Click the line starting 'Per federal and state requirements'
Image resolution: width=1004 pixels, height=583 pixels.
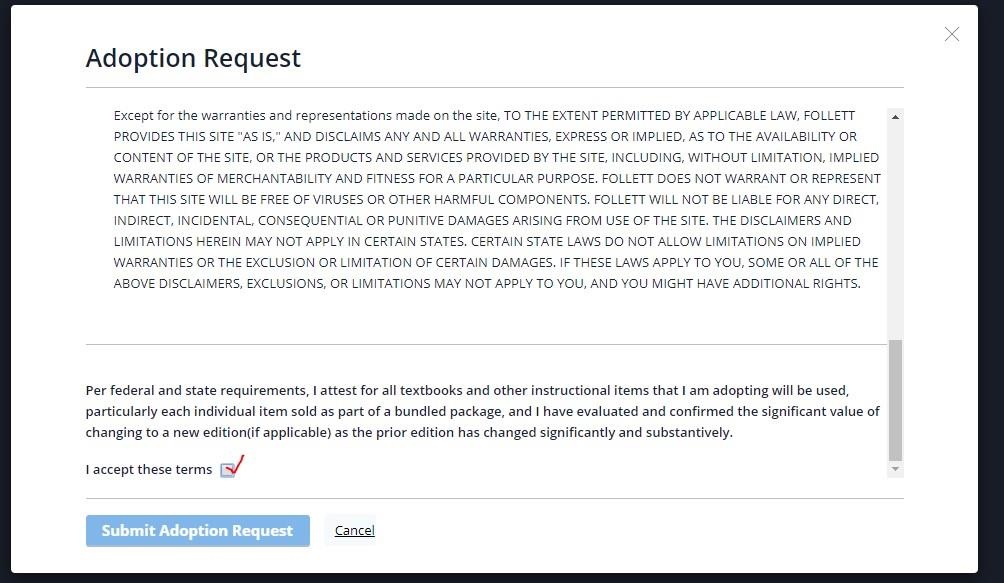pos(467,390)
